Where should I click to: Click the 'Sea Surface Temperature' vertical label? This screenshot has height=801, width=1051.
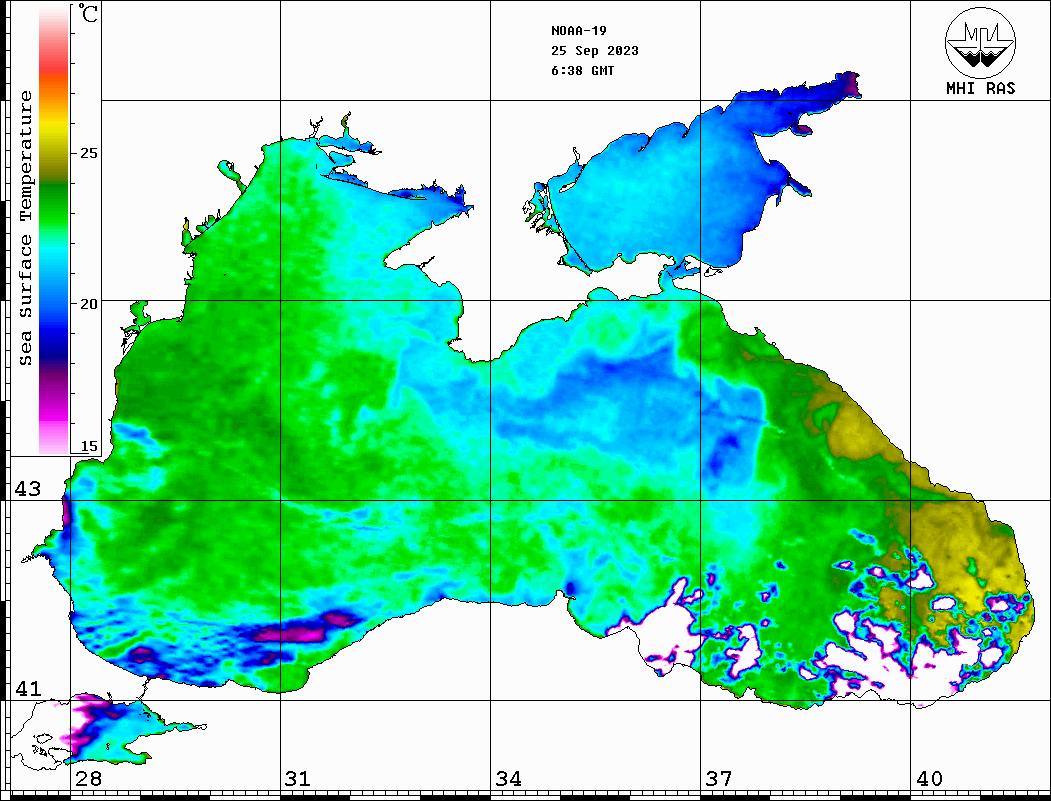[x=25, y=228]
